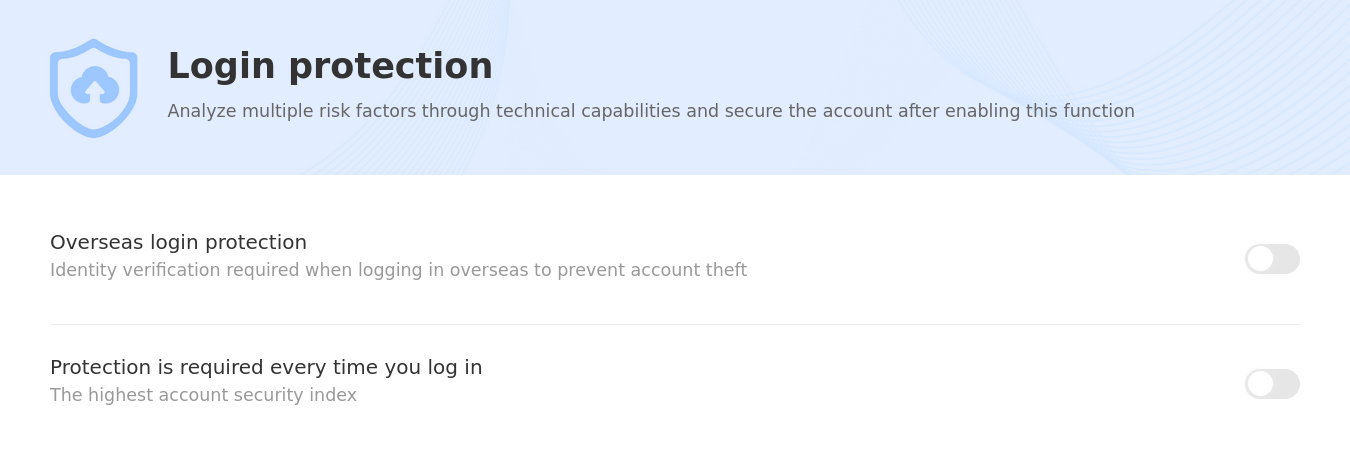Click the knob of the Overseas login switch
Image resolution: width=1350 pixels, height=467 pixels.
[1260, 259]
